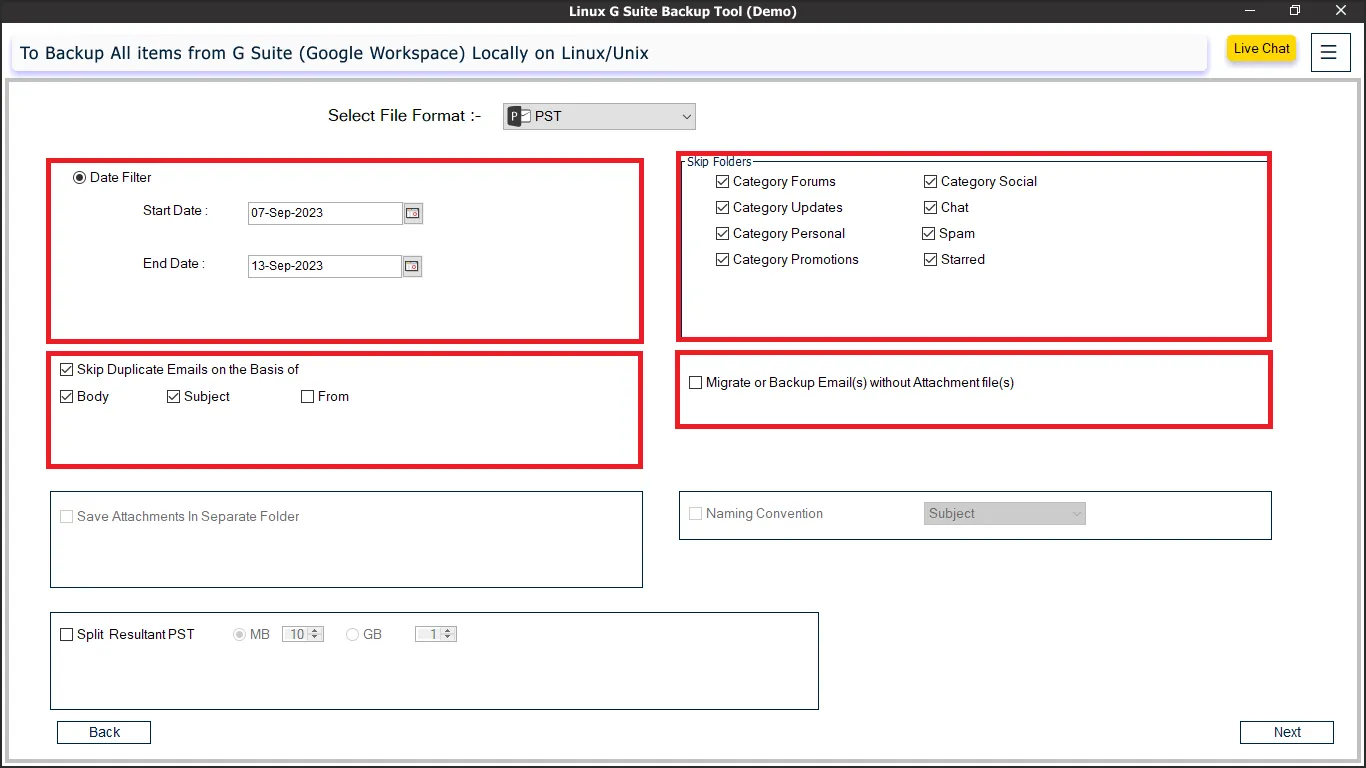Go Back to the previous step
The image size is (1366, 768).
point(104,732)
